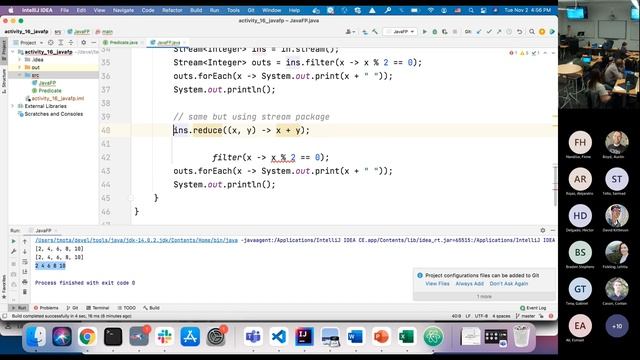
Task: Click View Files link in notification
Action: coord(437,284)
